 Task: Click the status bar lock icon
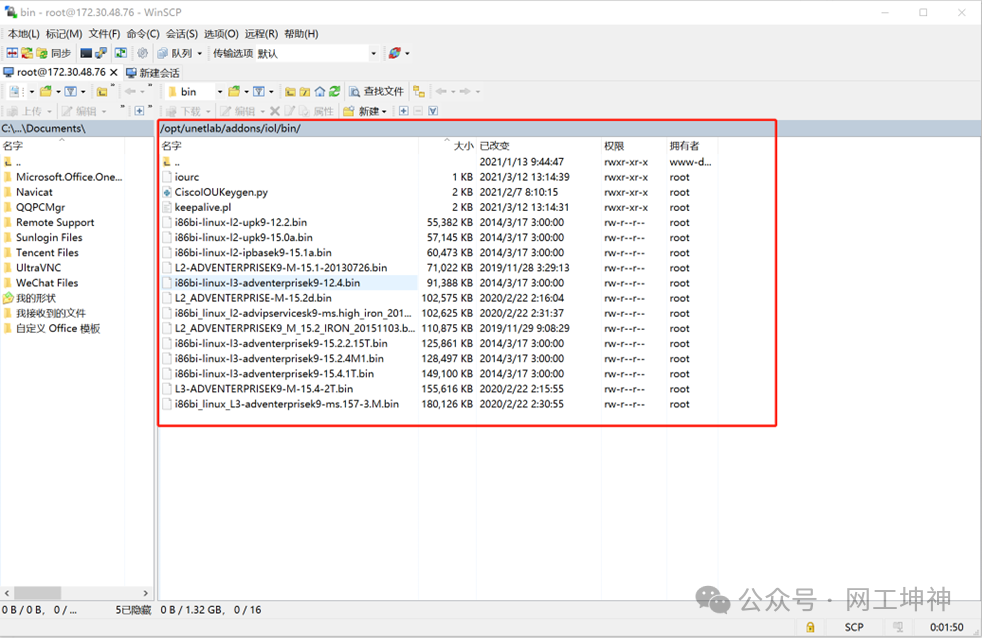(810, 627)
